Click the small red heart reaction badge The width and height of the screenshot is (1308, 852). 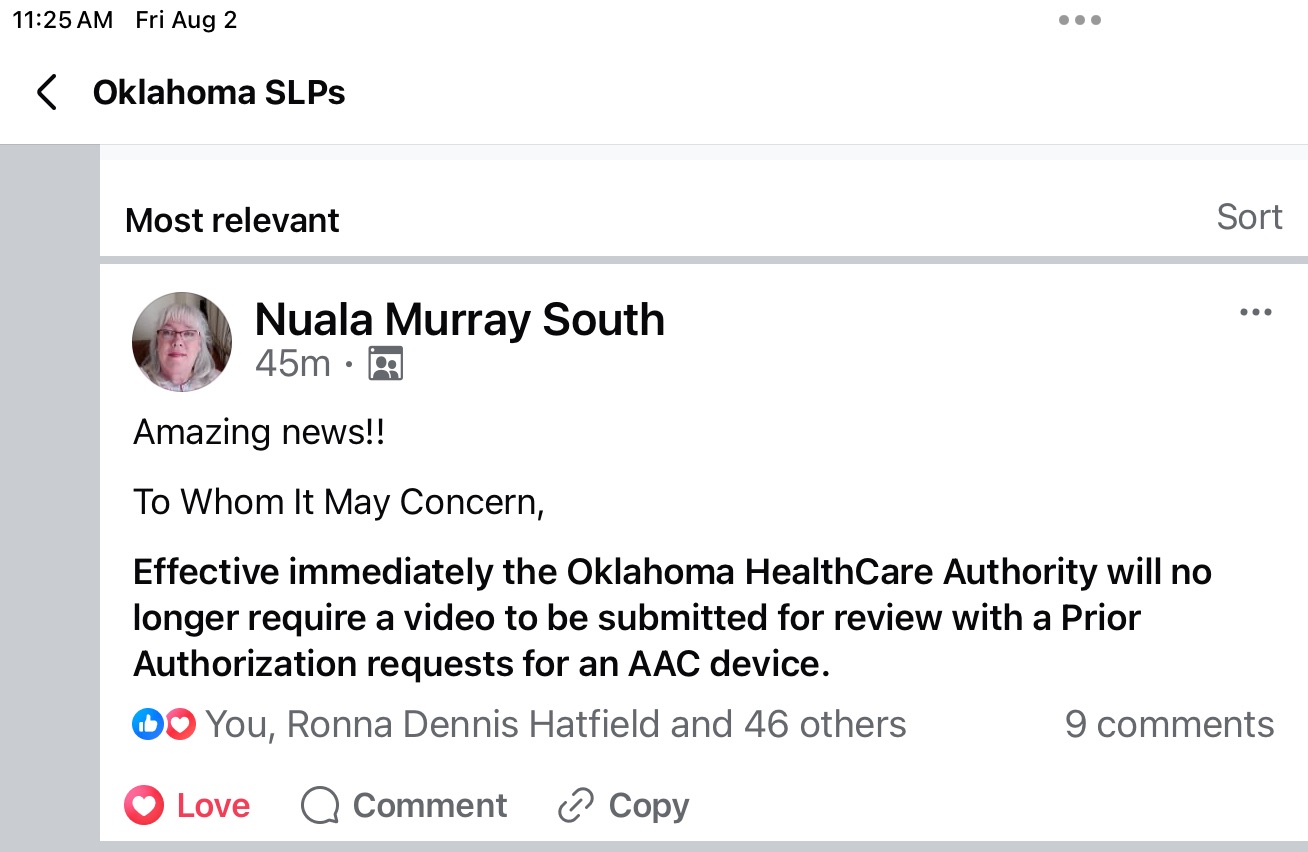[x=180, y=724]
